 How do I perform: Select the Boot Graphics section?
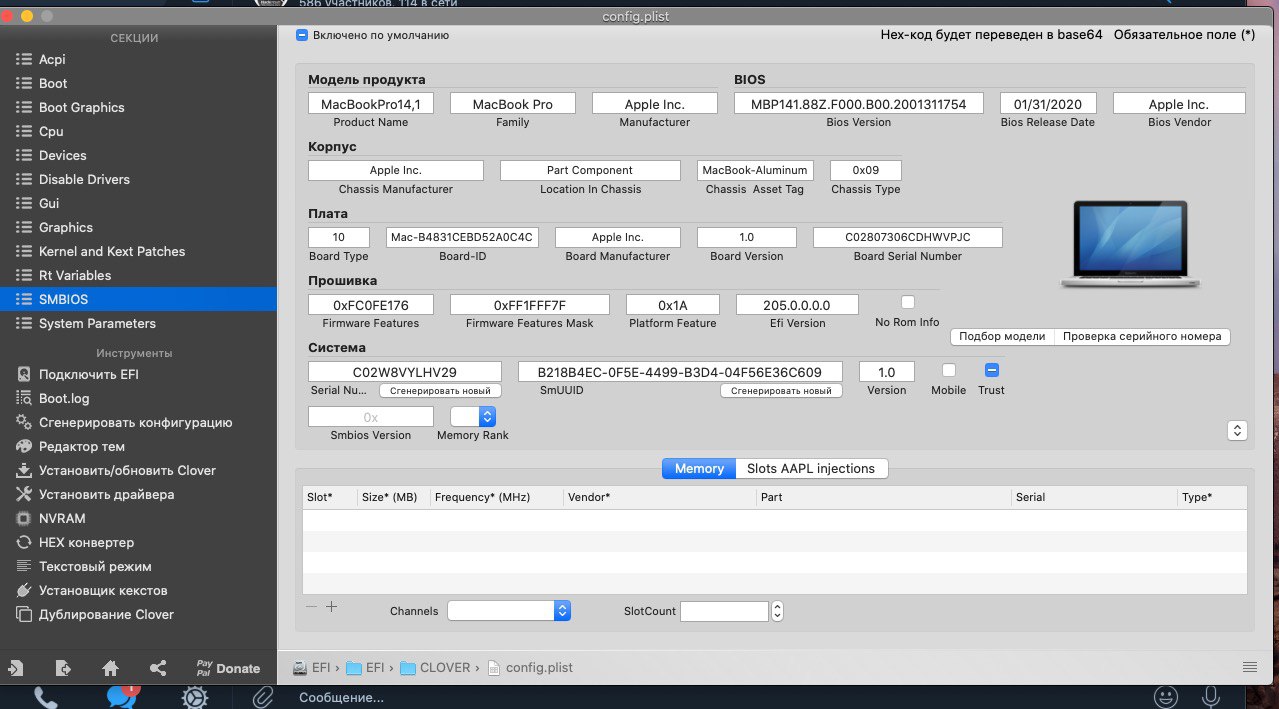(138, 107)
